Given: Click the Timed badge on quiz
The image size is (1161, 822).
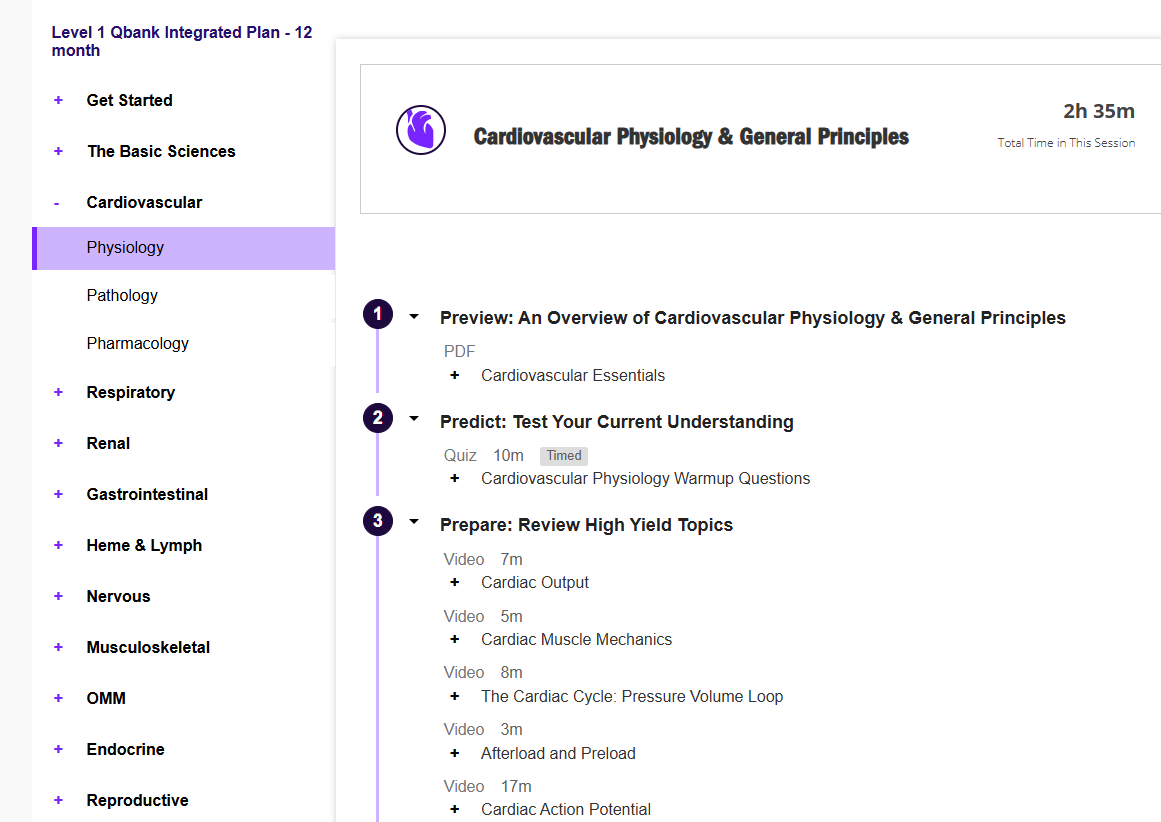Looking at the screenshot, I should (x=563, y=456).
